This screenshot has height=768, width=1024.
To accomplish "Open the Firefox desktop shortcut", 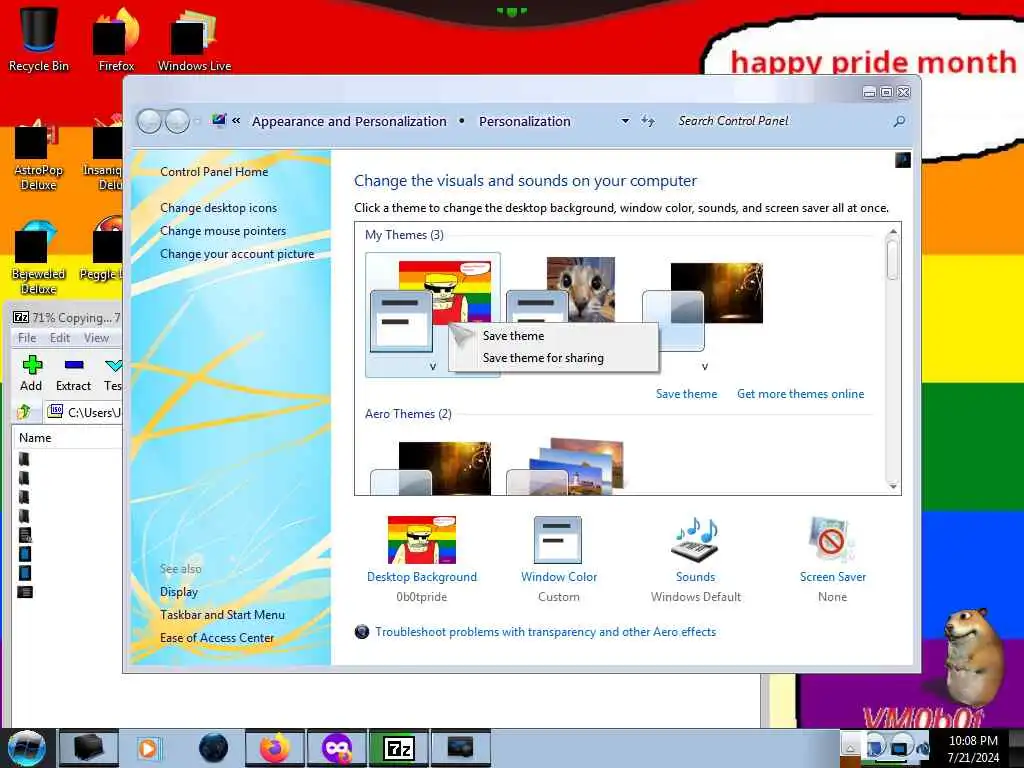I will click(x=116, y=39).
